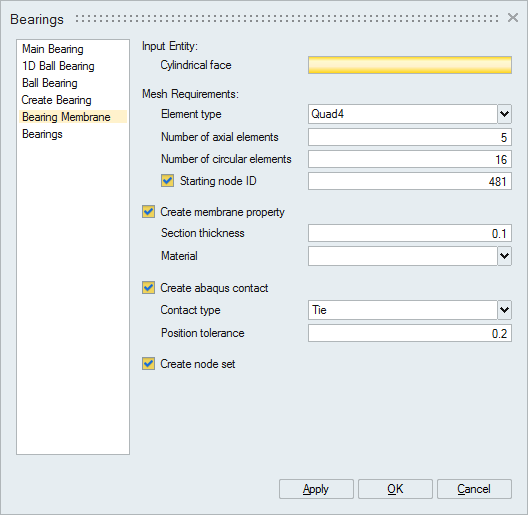Click the Position tolerance input field
This screenshot has width=528, height=515.
click(x=410, y=333)
